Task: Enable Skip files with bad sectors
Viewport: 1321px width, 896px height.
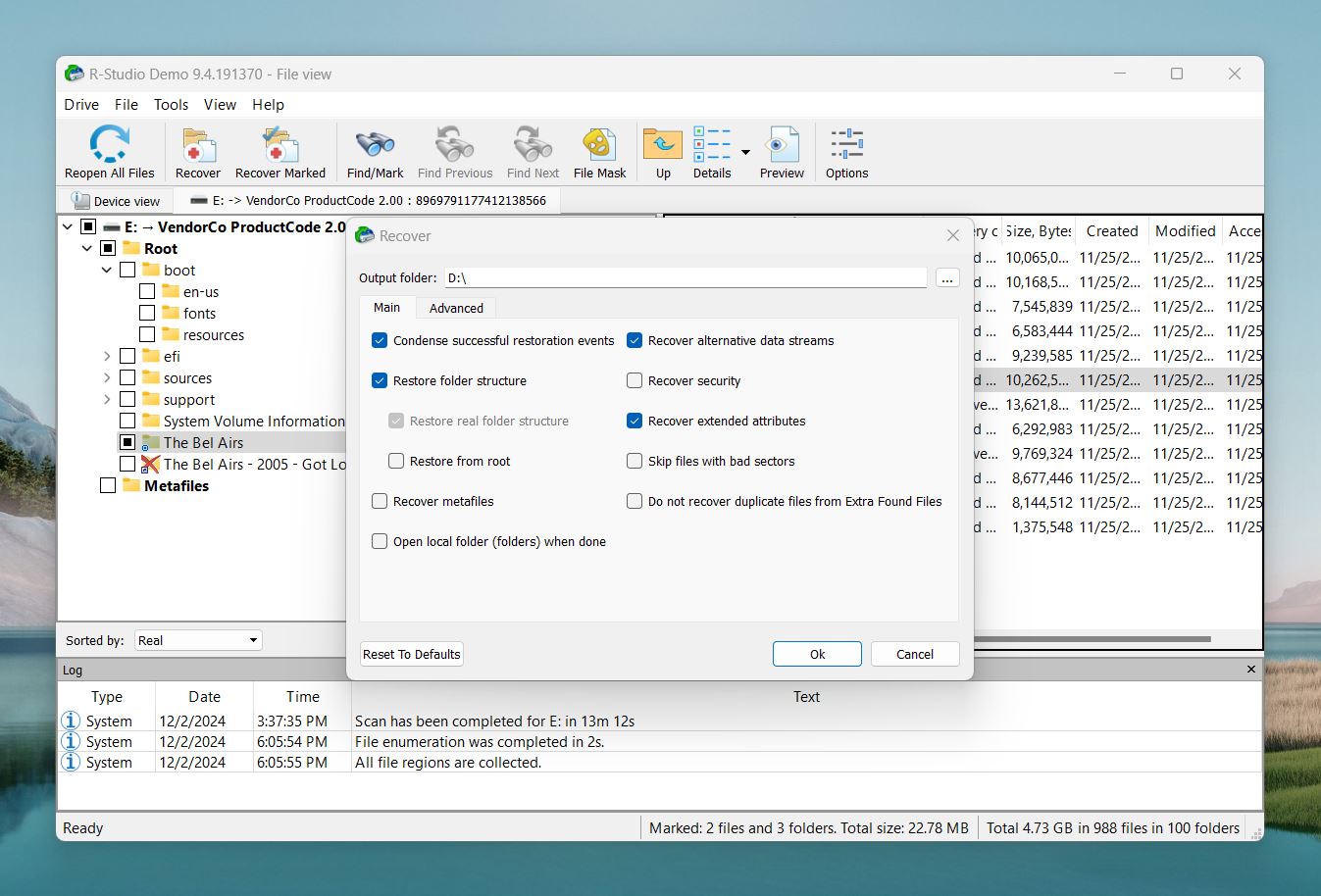Action: click(635, 461)
